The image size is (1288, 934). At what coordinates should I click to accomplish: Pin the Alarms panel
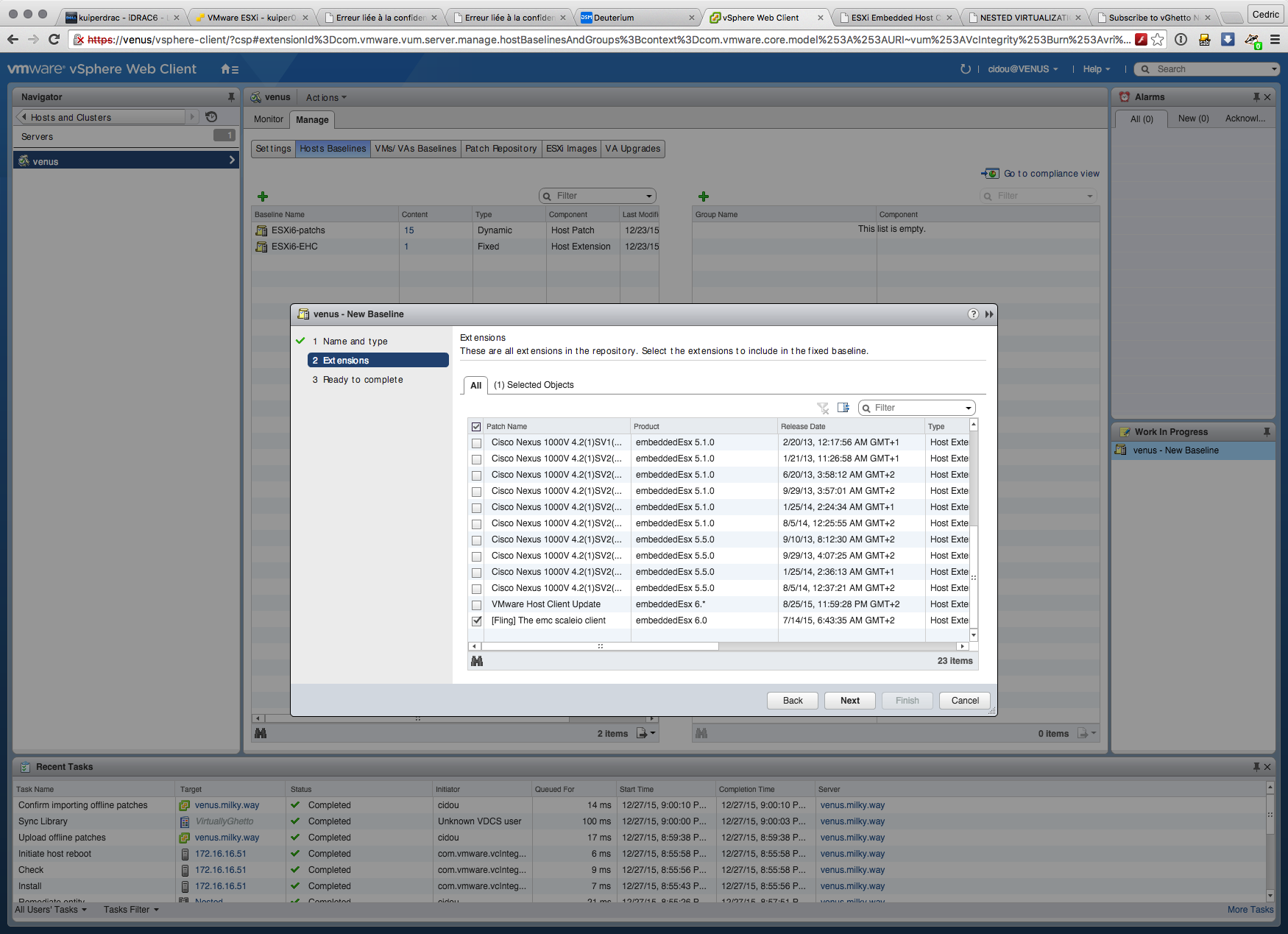(x=1256, y=97)
